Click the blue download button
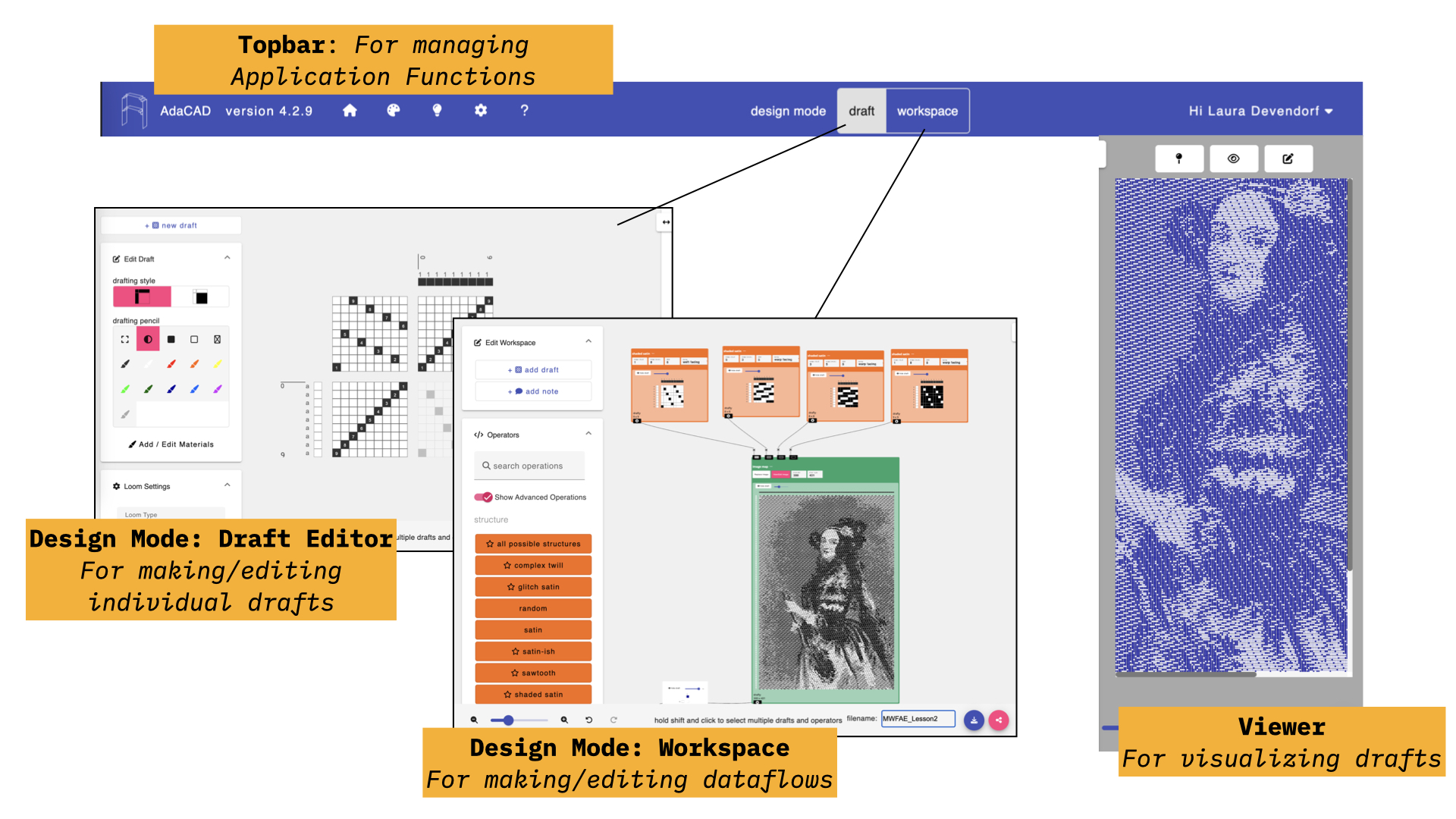 click(974, 720)
